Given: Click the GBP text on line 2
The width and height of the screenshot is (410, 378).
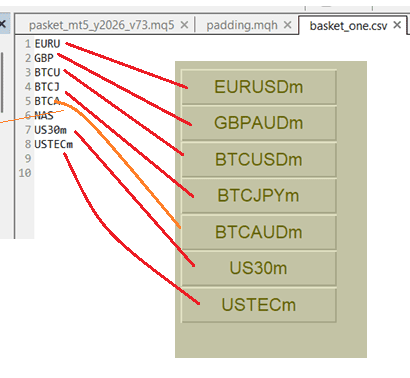Looking at the screenshot, I should (44, 58).
